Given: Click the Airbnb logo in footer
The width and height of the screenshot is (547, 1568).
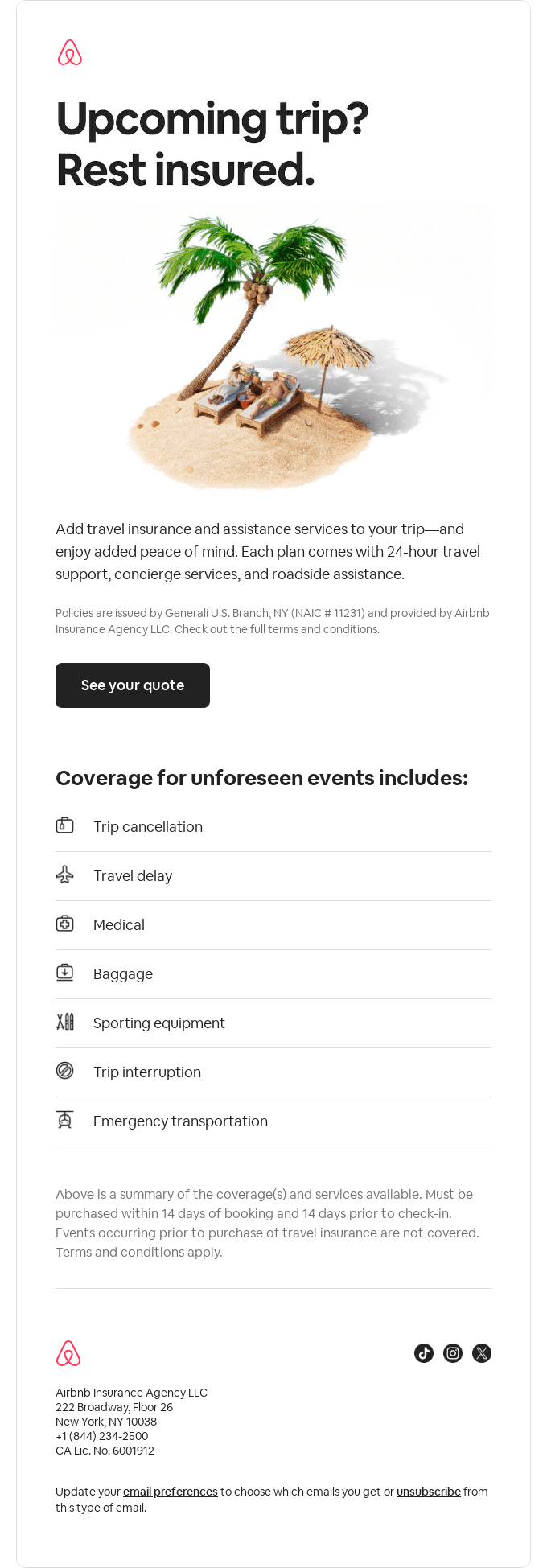Looking at the screenshot, I should [x=68, y=1353].
